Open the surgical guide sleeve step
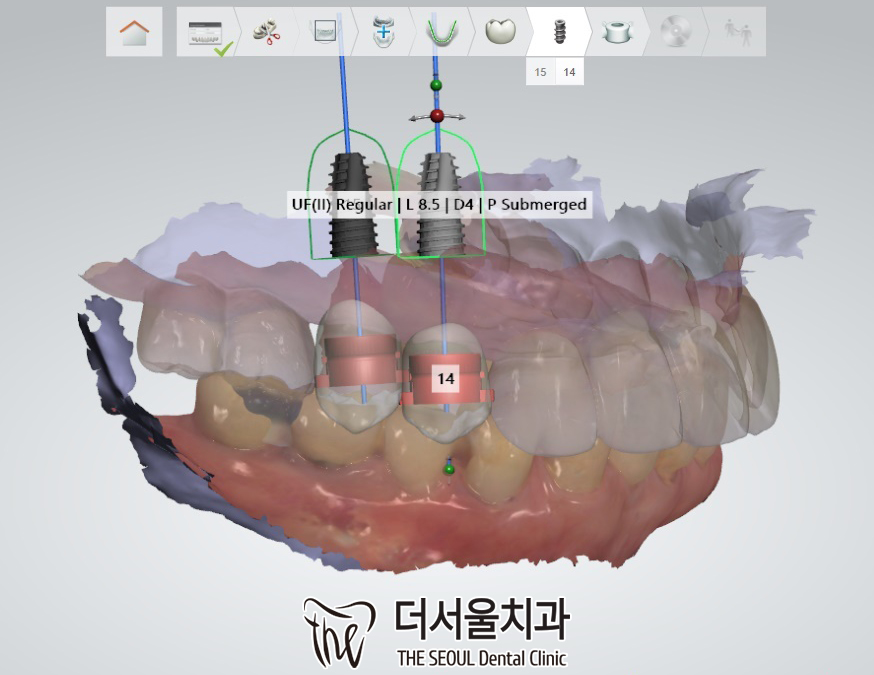The width and height of the screenshot is (874, 675). tap(618, 32)
